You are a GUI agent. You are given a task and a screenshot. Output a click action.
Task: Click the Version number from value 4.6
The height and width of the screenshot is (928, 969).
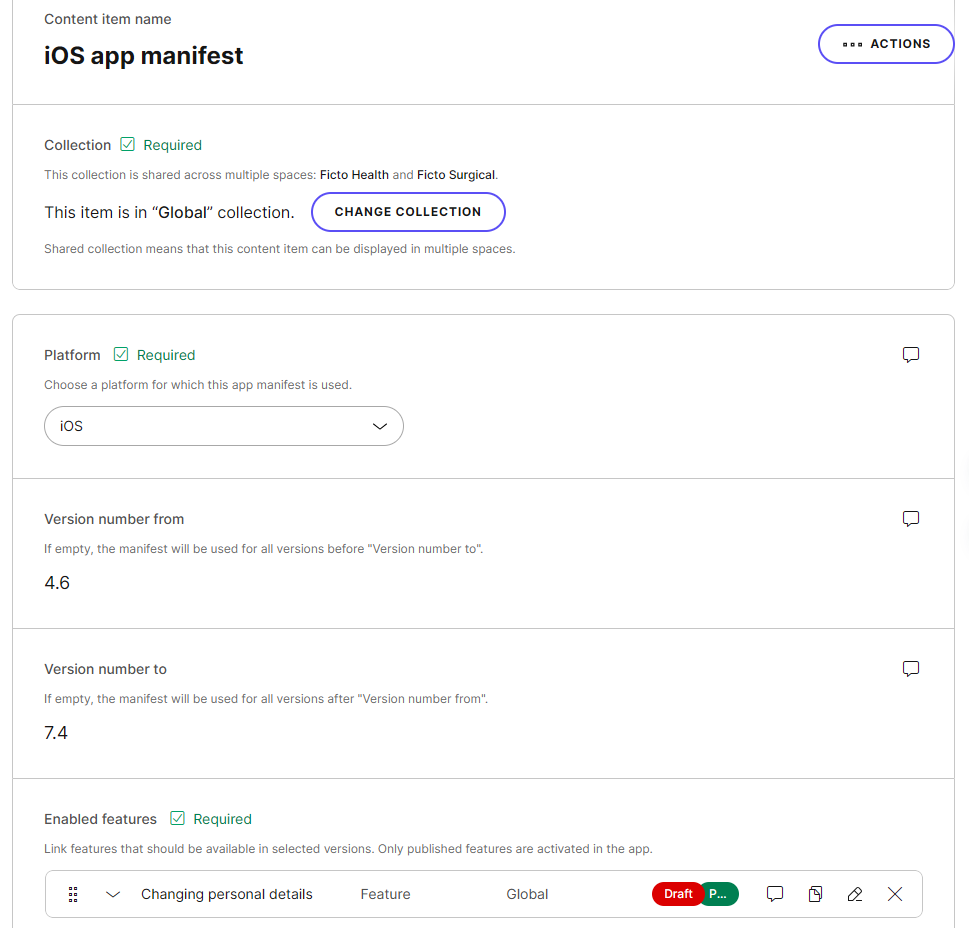tap(57, 582)
